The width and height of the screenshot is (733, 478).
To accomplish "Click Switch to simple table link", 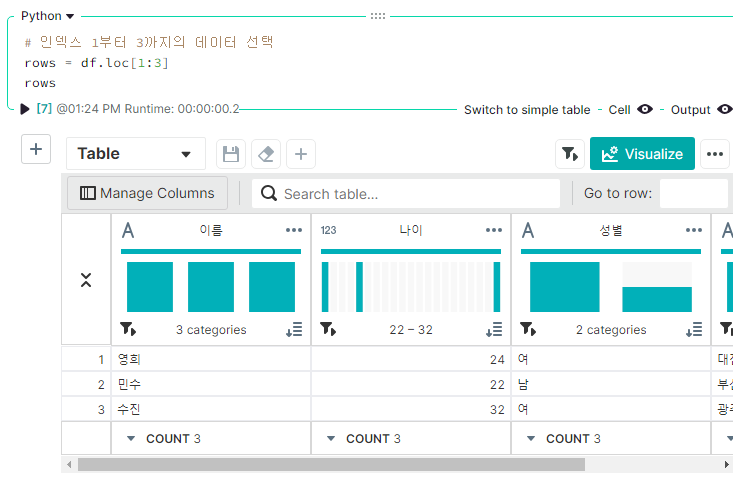I will 527,110.
